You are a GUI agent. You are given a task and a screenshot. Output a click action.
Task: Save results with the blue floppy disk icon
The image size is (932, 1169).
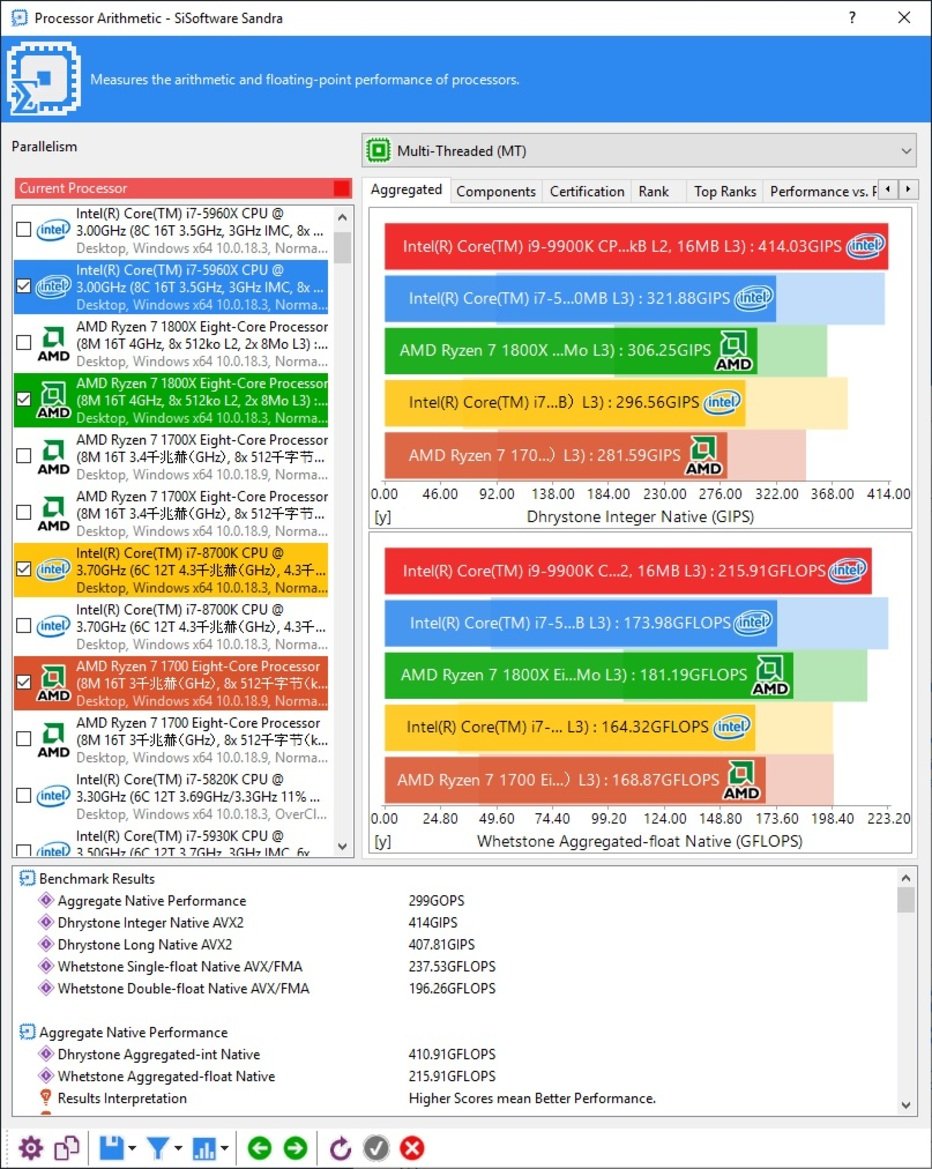(x=112, y=1147)
